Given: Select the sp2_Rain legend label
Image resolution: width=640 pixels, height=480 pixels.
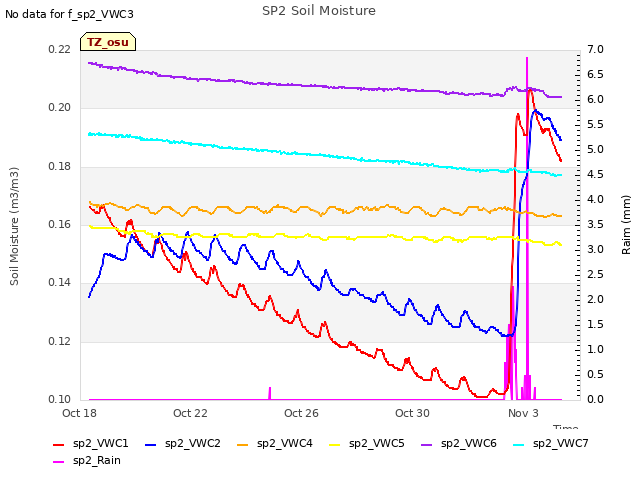Looking at the screenshot, I should pyautogui.click(x=97, y=461).
